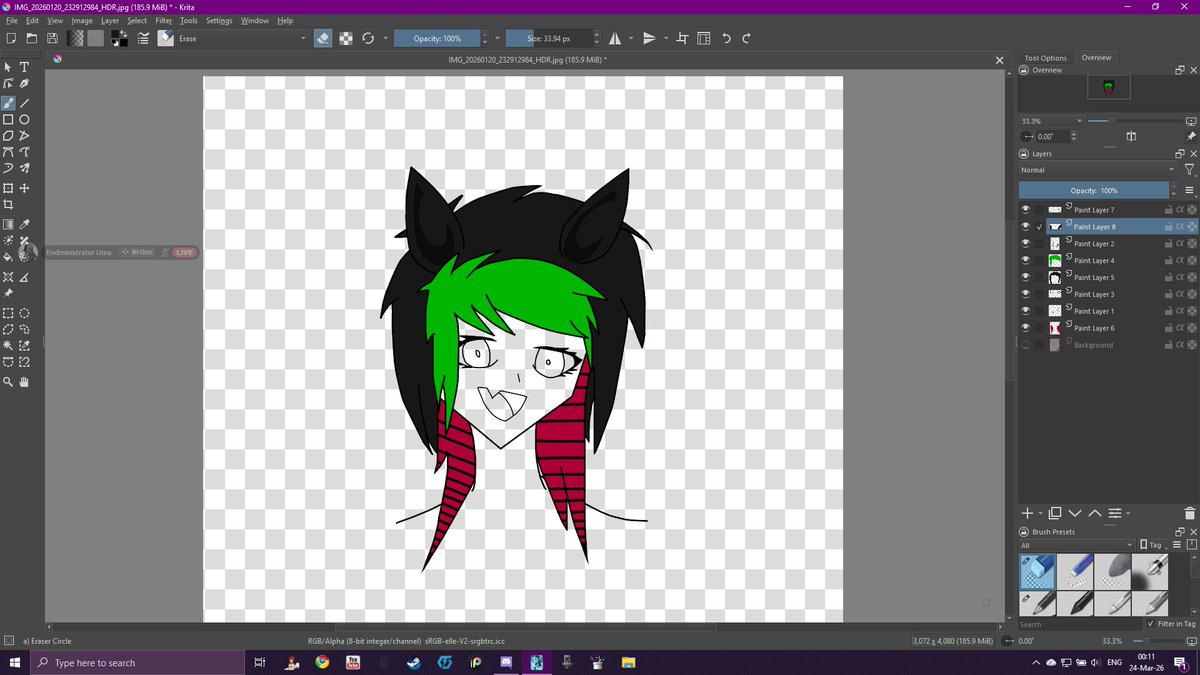The width and height of the screenshot is (1200, 675).
Task: Click the Save document icon
Action: coord(52,38)
